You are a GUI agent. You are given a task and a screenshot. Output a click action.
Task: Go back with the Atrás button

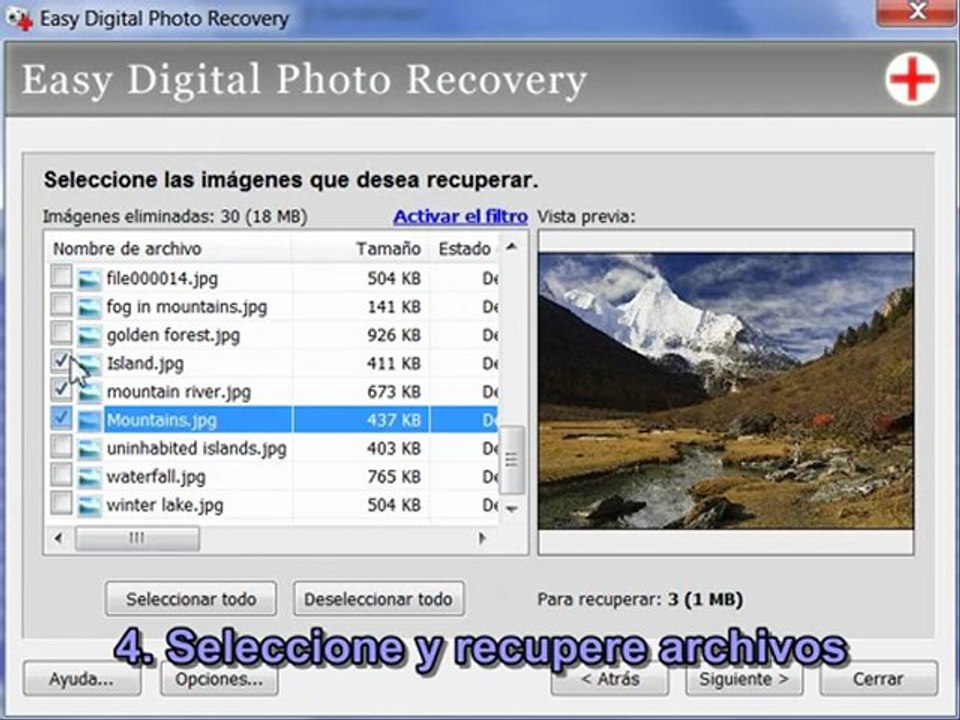click(x=610, y=678)
